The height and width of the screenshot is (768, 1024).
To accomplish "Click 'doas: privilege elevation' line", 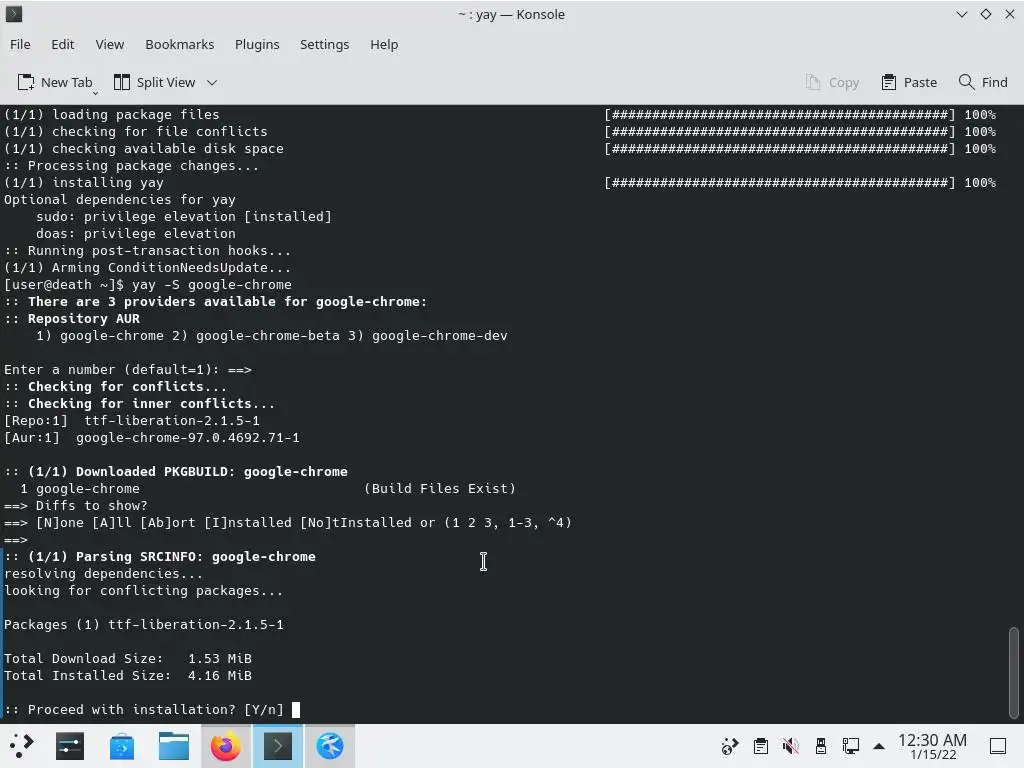I will (136, 234).
